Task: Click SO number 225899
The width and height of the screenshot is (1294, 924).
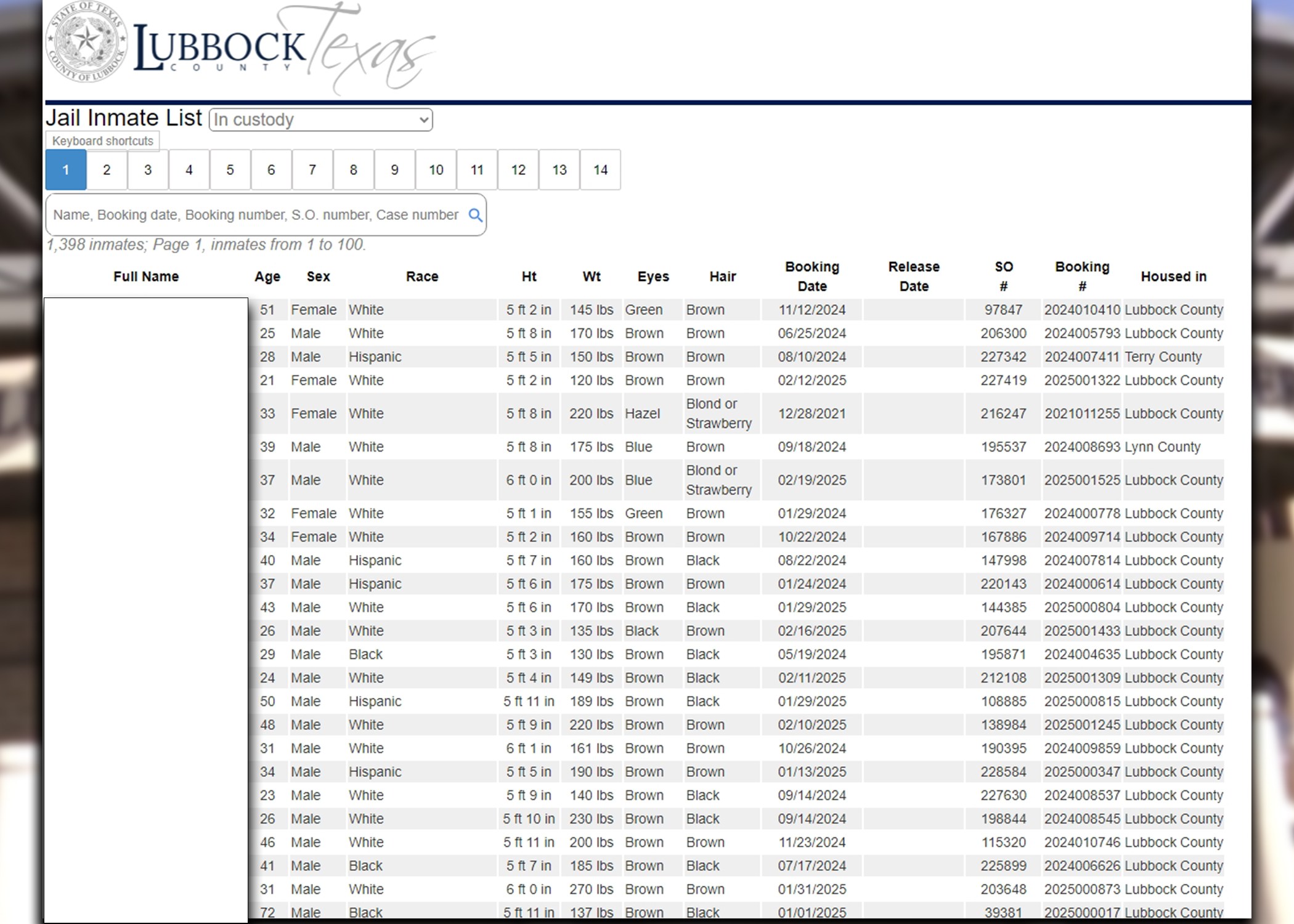Action: [1004, 865]
